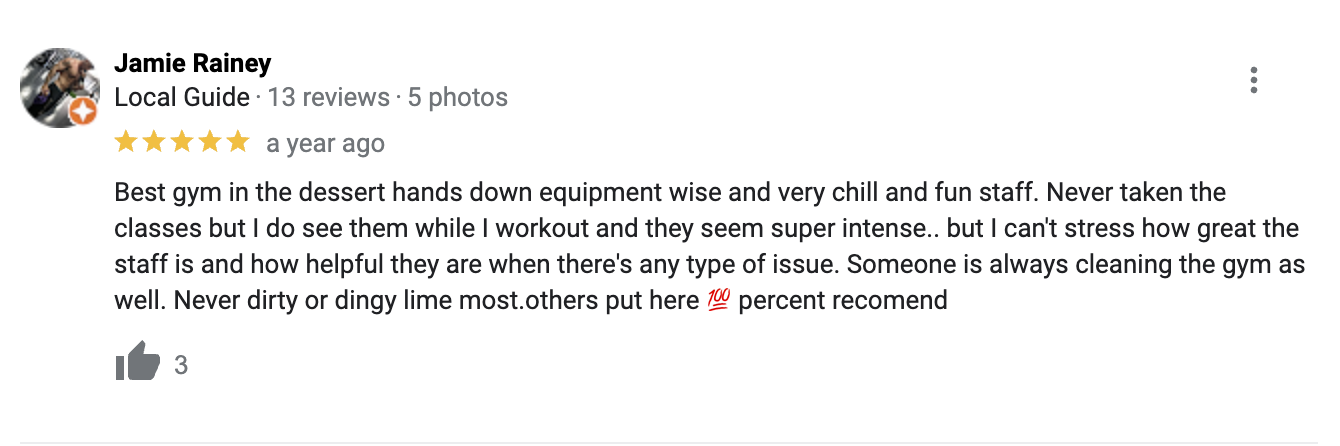Click the fifth yellow rating star

[x=237, y=142]
